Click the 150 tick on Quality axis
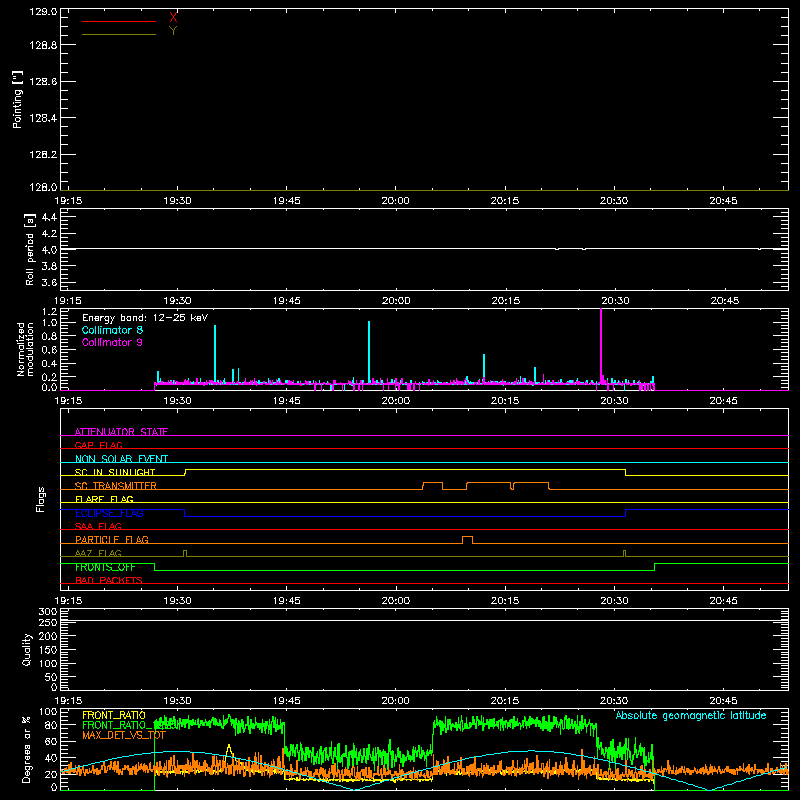The image size is (800, 800). (x=47, y=650)
